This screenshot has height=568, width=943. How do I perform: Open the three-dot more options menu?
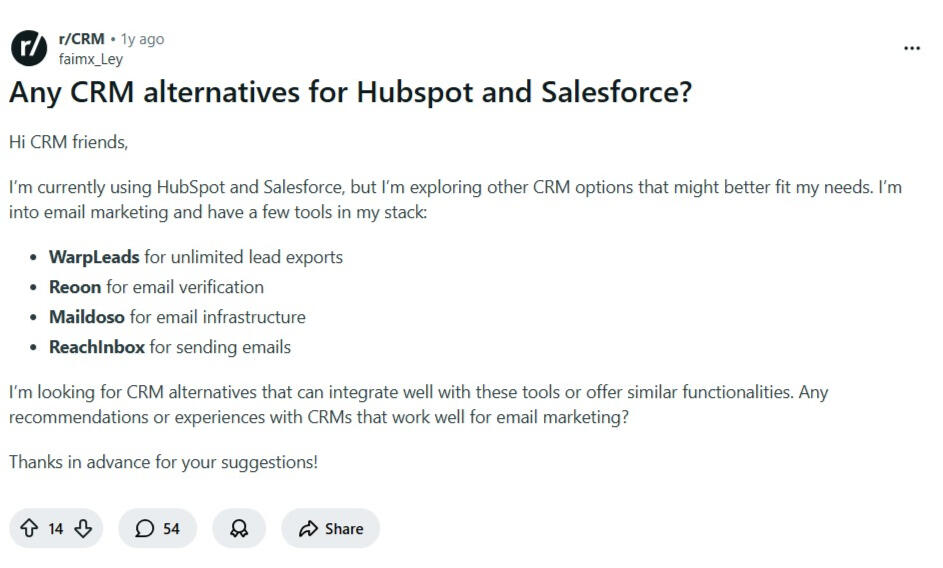(x=911, y=48)
